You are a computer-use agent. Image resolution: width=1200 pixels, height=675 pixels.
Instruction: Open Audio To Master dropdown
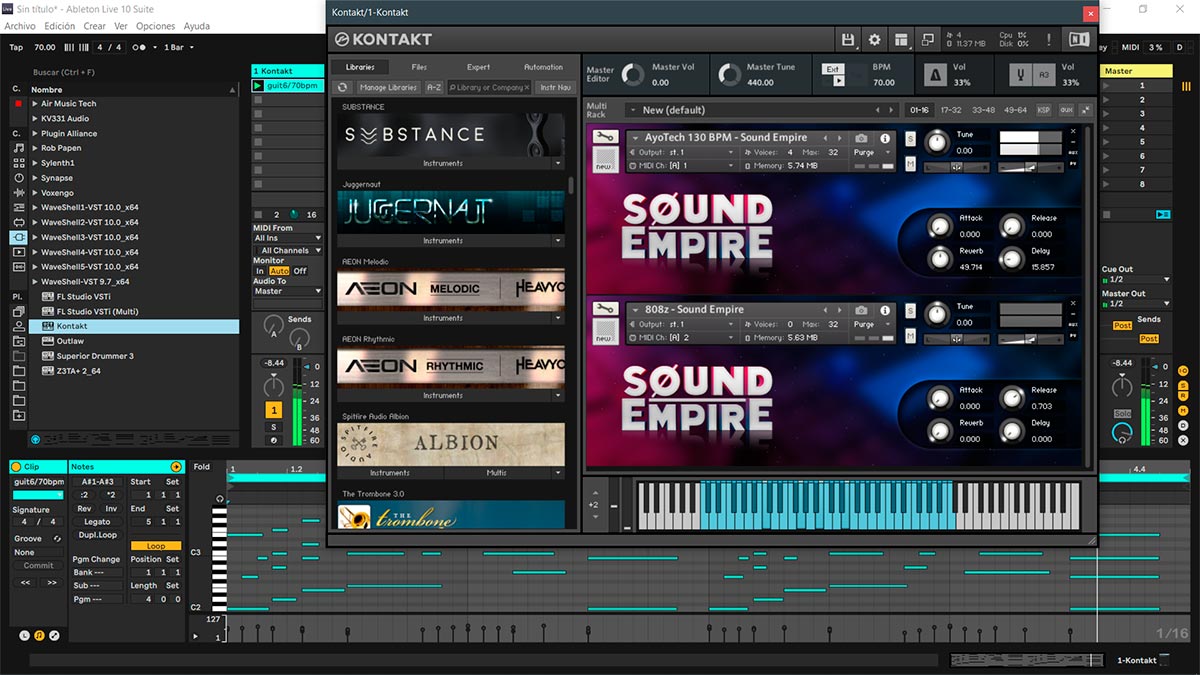coord(288,291)
